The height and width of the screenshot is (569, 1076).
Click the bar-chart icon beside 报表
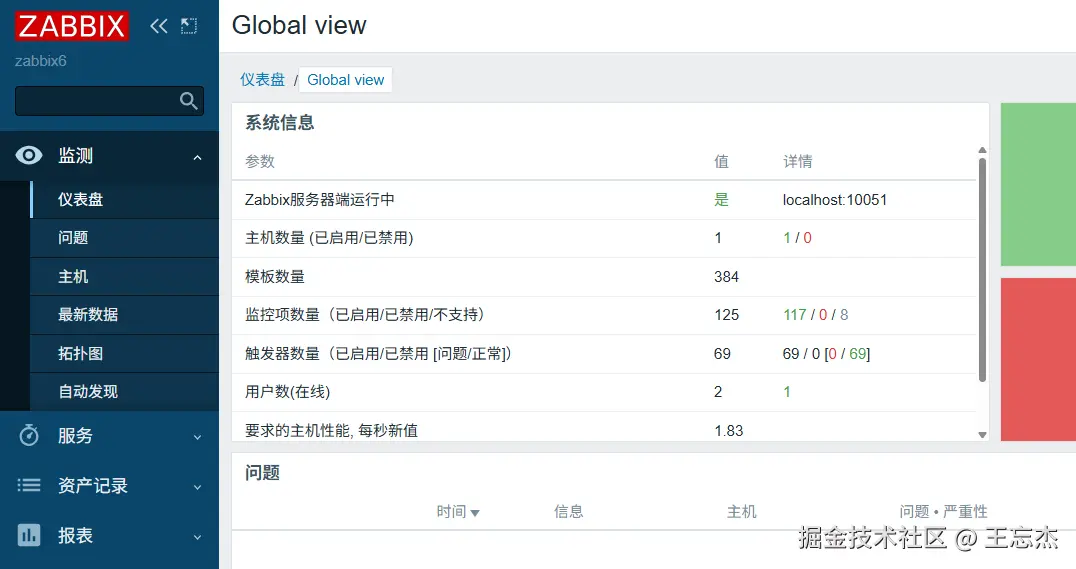29,535
